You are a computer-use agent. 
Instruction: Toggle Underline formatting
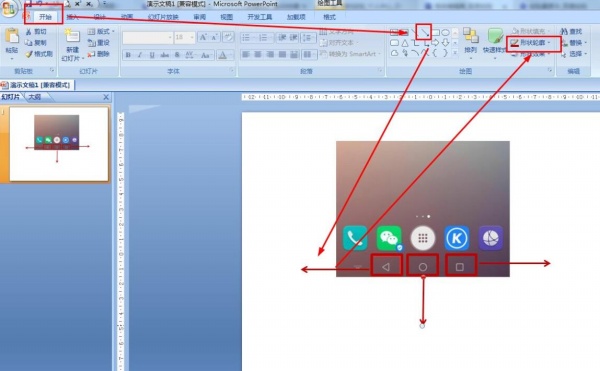pyautogui.click(x=152, y=55)
